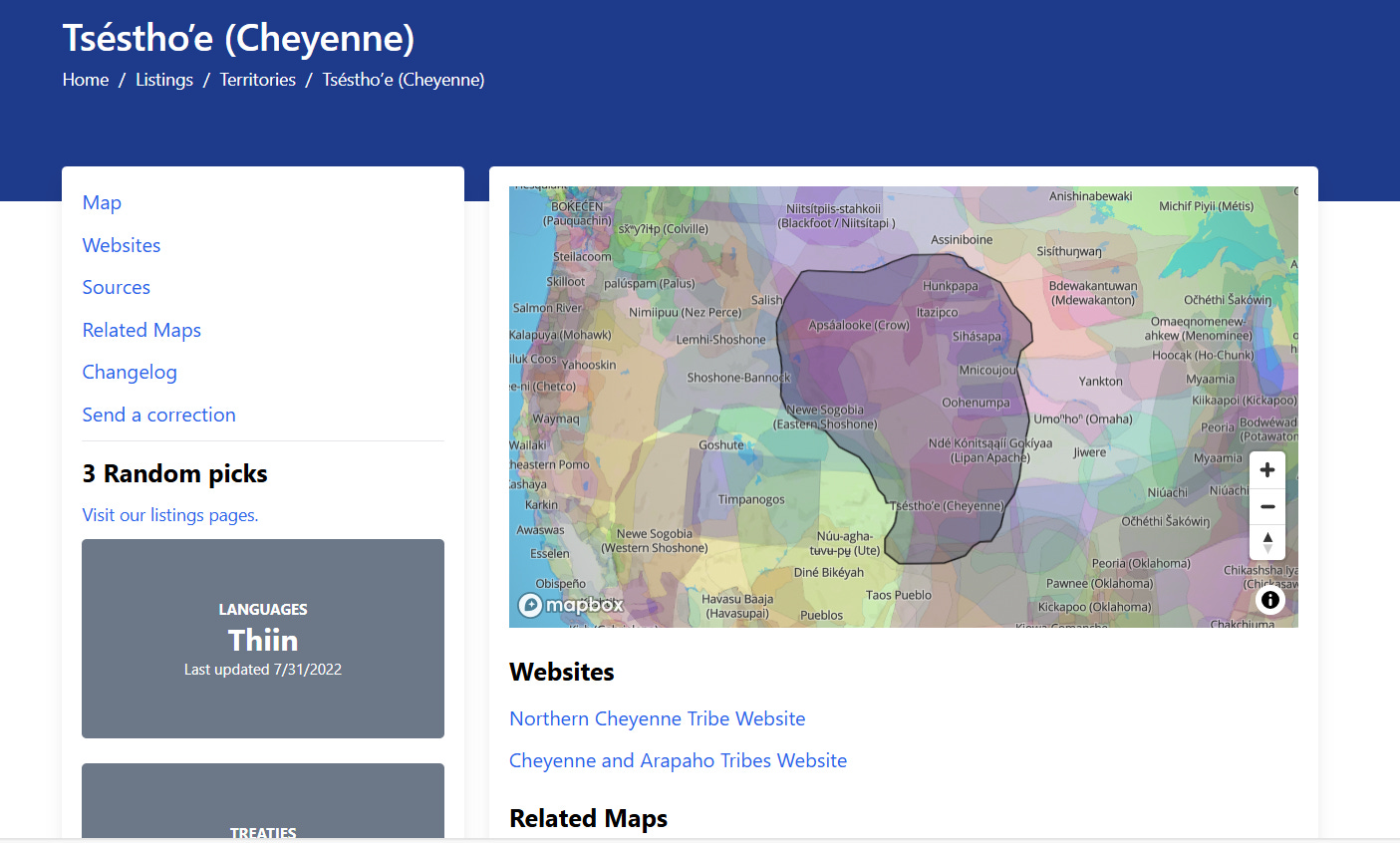Screen dimensions: 1400x843
Task: Click Pawnee (Oklahoma) label on map
Action: 1100,583
